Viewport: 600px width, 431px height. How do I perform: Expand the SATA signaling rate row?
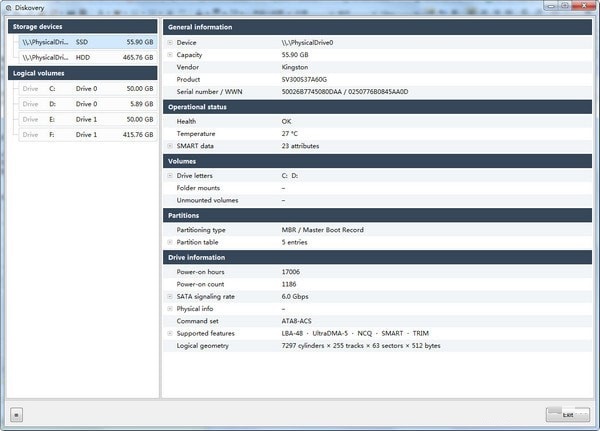pyautogui.click(x=170, y=296)
